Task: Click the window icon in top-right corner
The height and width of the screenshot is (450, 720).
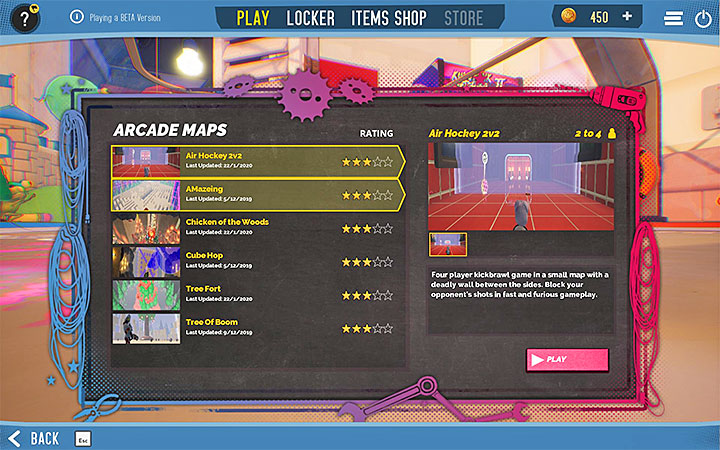Action: coord(701,19)
